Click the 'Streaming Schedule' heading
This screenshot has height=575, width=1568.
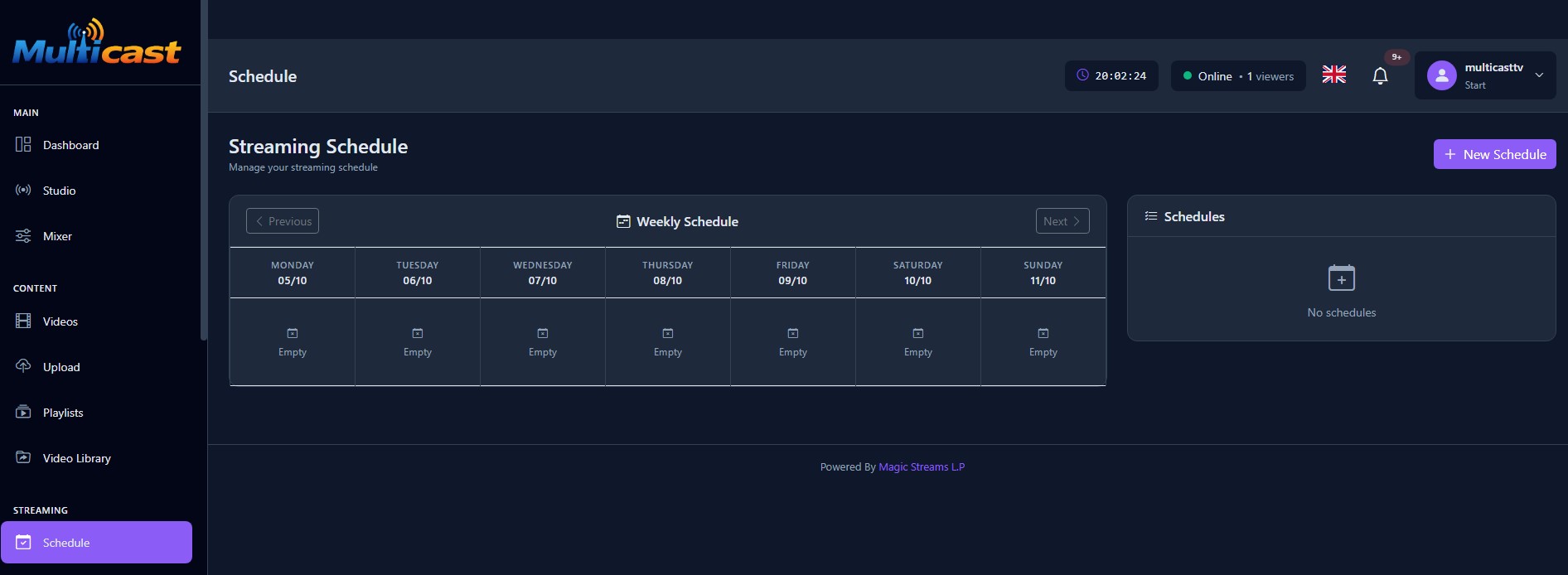click(318, 147)
